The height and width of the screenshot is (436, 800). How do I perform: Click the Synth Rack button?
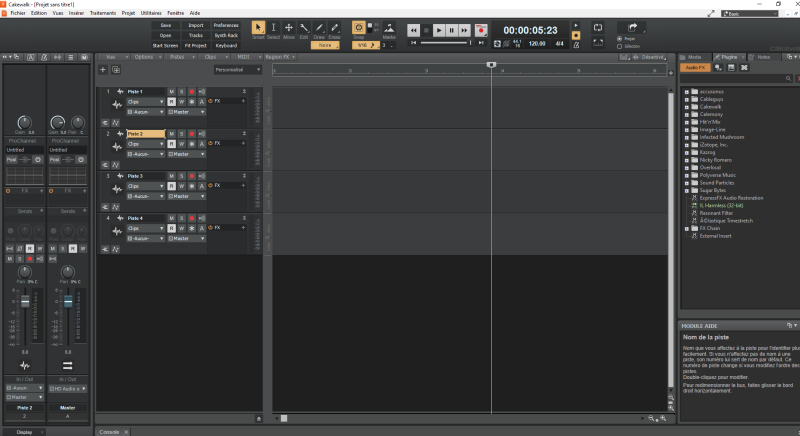[x=226, y=35]
